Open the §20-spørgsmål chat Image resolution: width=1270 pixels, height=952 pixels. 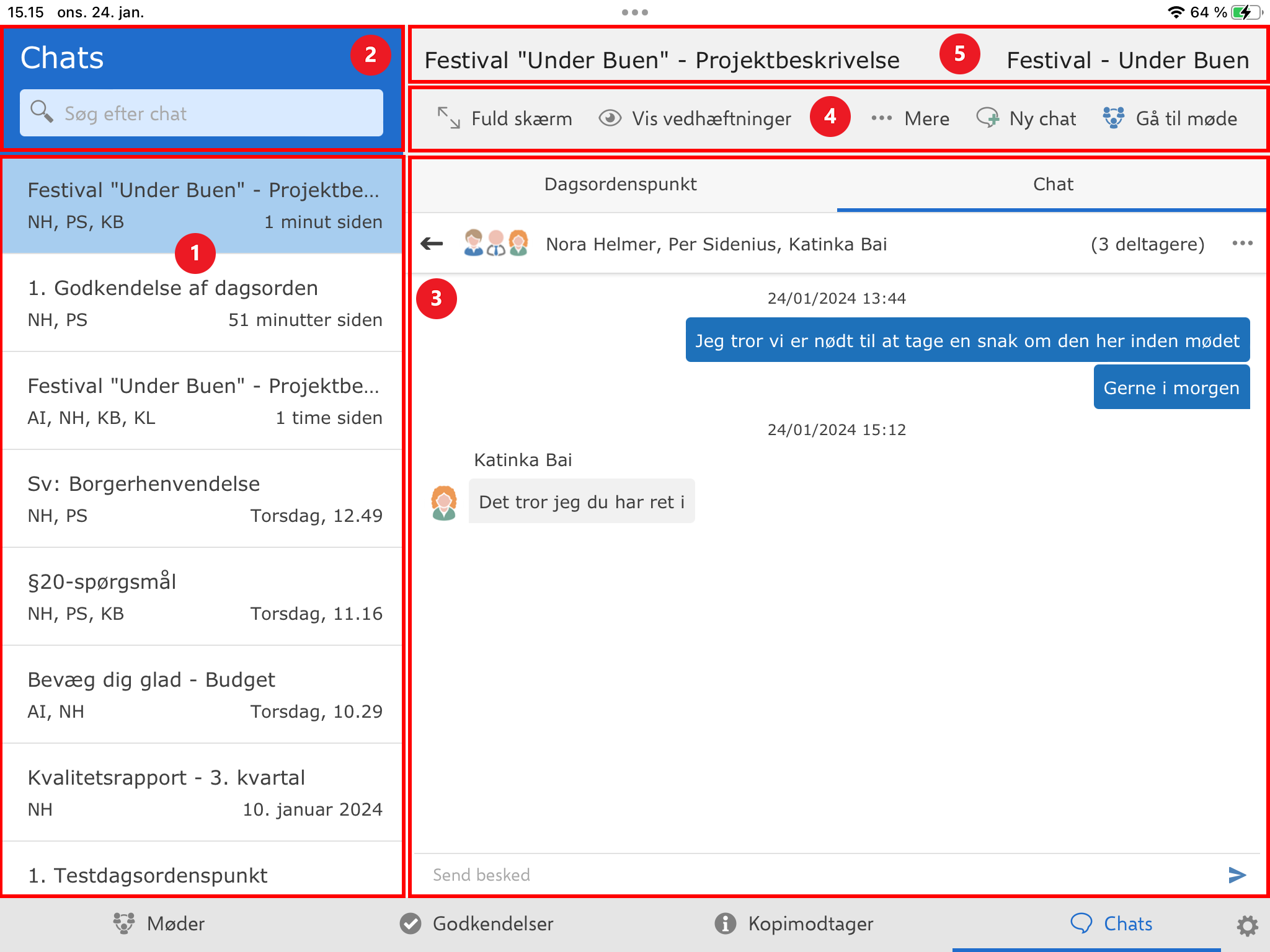[203, 597]
